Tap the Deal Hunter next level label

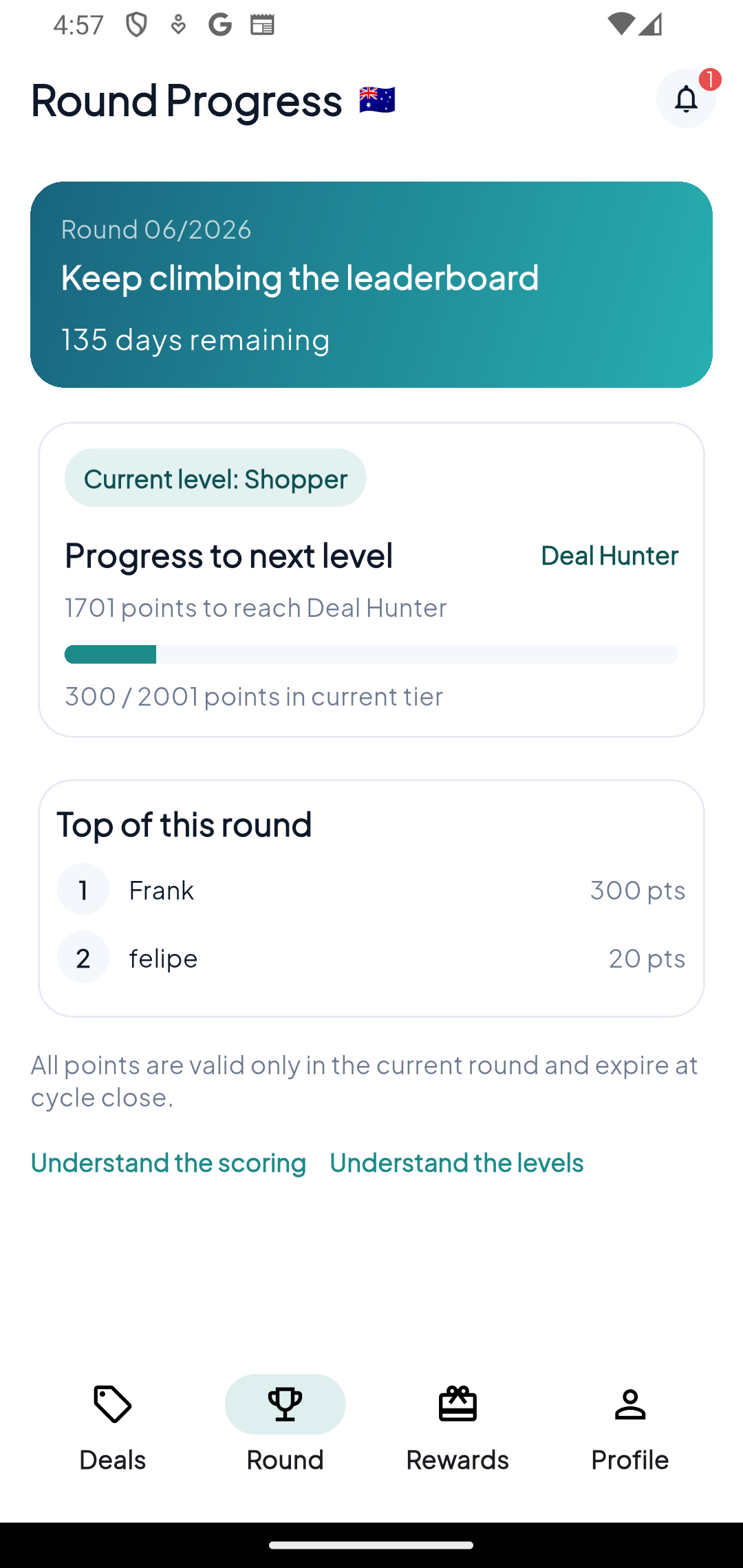point(610,555)
